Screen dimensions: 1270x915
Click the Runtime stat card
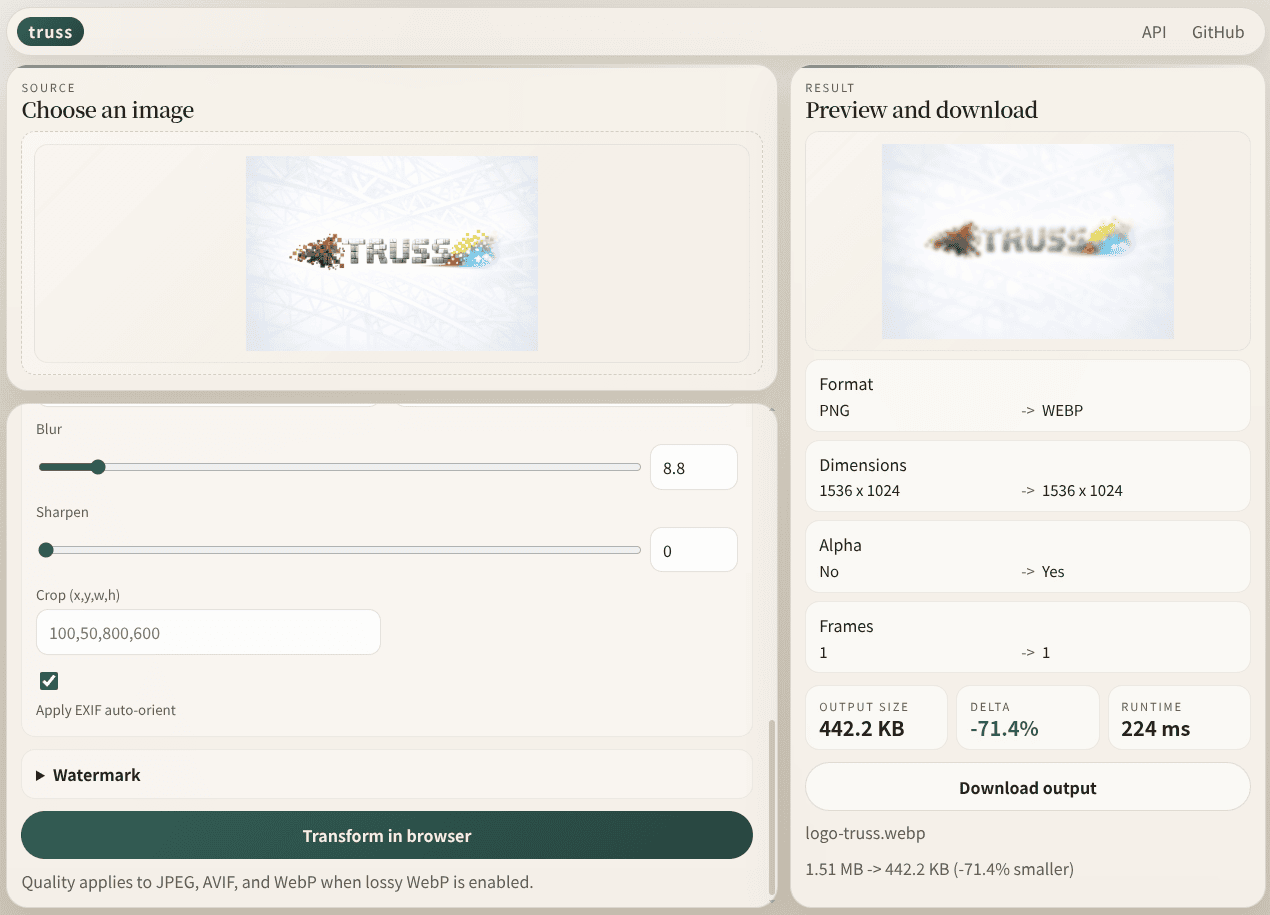1179,717
